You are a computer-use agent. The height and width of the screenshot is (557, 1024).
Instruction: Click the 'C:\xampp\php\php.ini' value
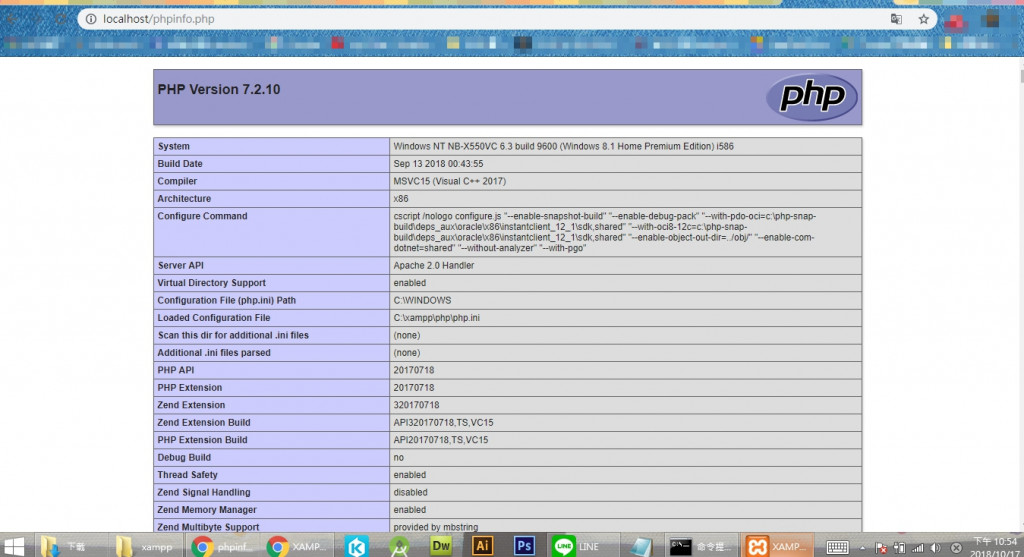[436, 318]
